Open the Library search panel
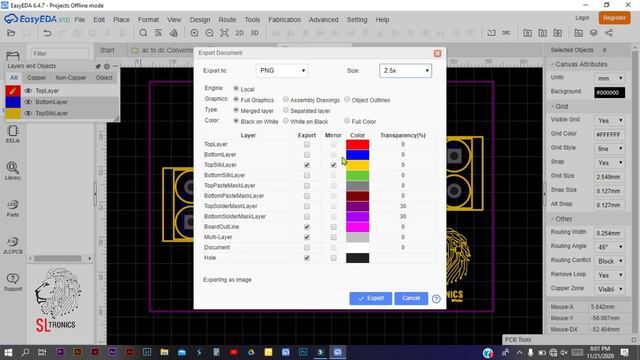The height and width of the screenshot is (360, 640). 13,171
